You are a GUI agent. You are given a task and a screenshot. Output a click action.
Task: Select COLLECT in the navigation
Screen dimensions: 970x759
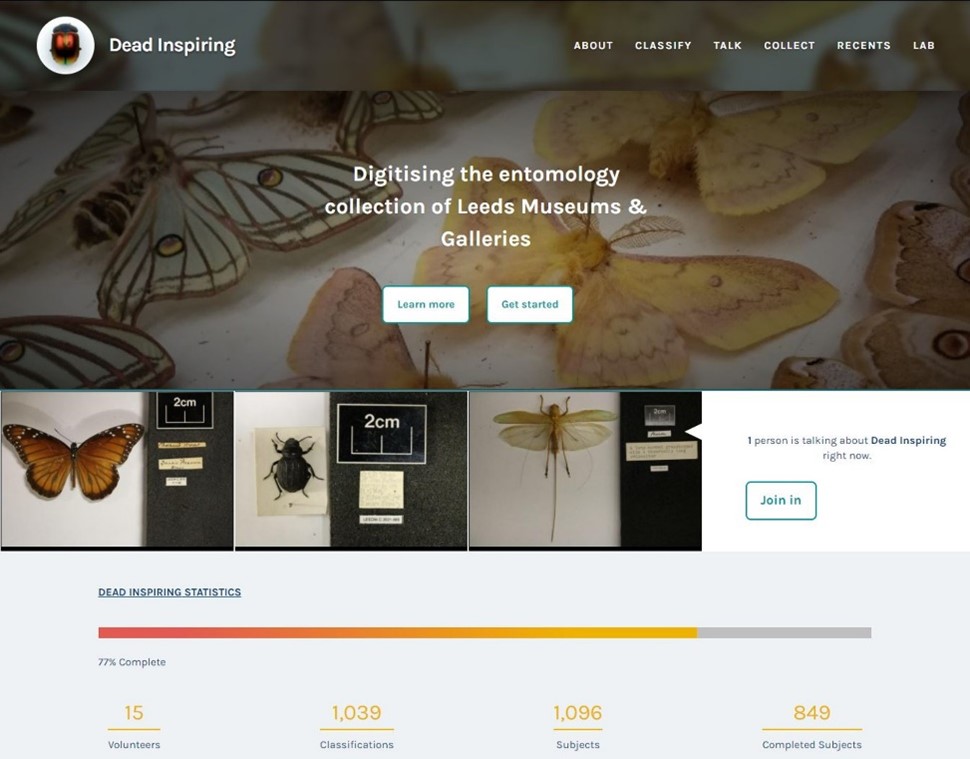click(x=789, y=45)
